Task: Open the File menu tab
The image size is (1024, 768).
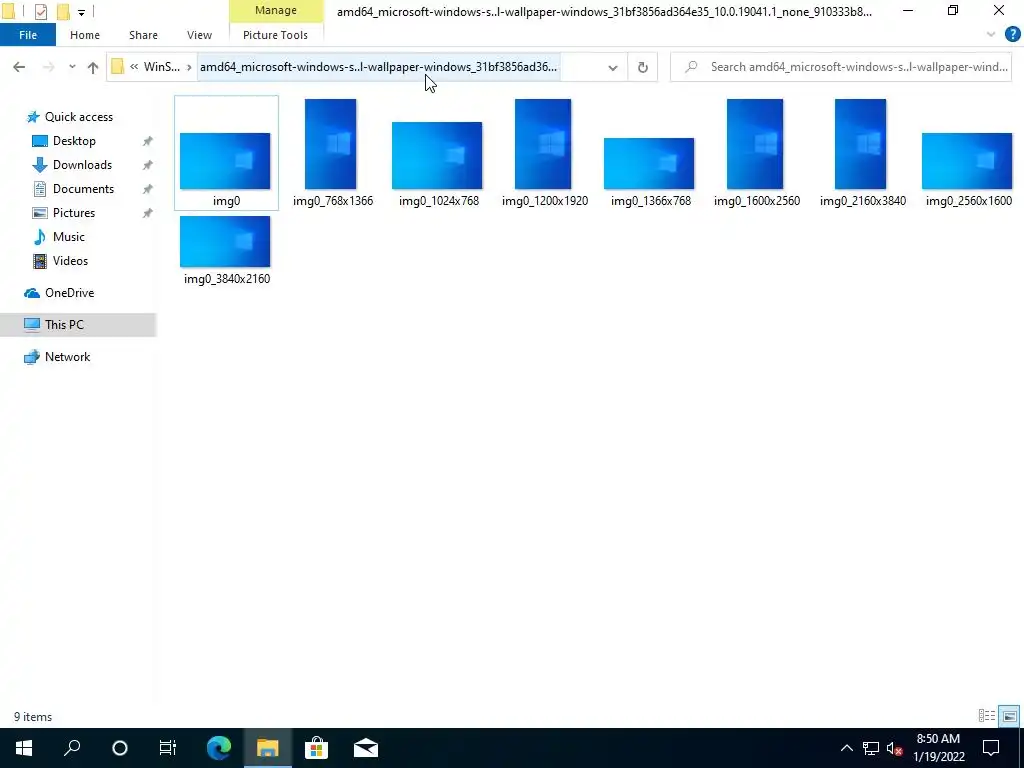Action: (x=27, y=35)
